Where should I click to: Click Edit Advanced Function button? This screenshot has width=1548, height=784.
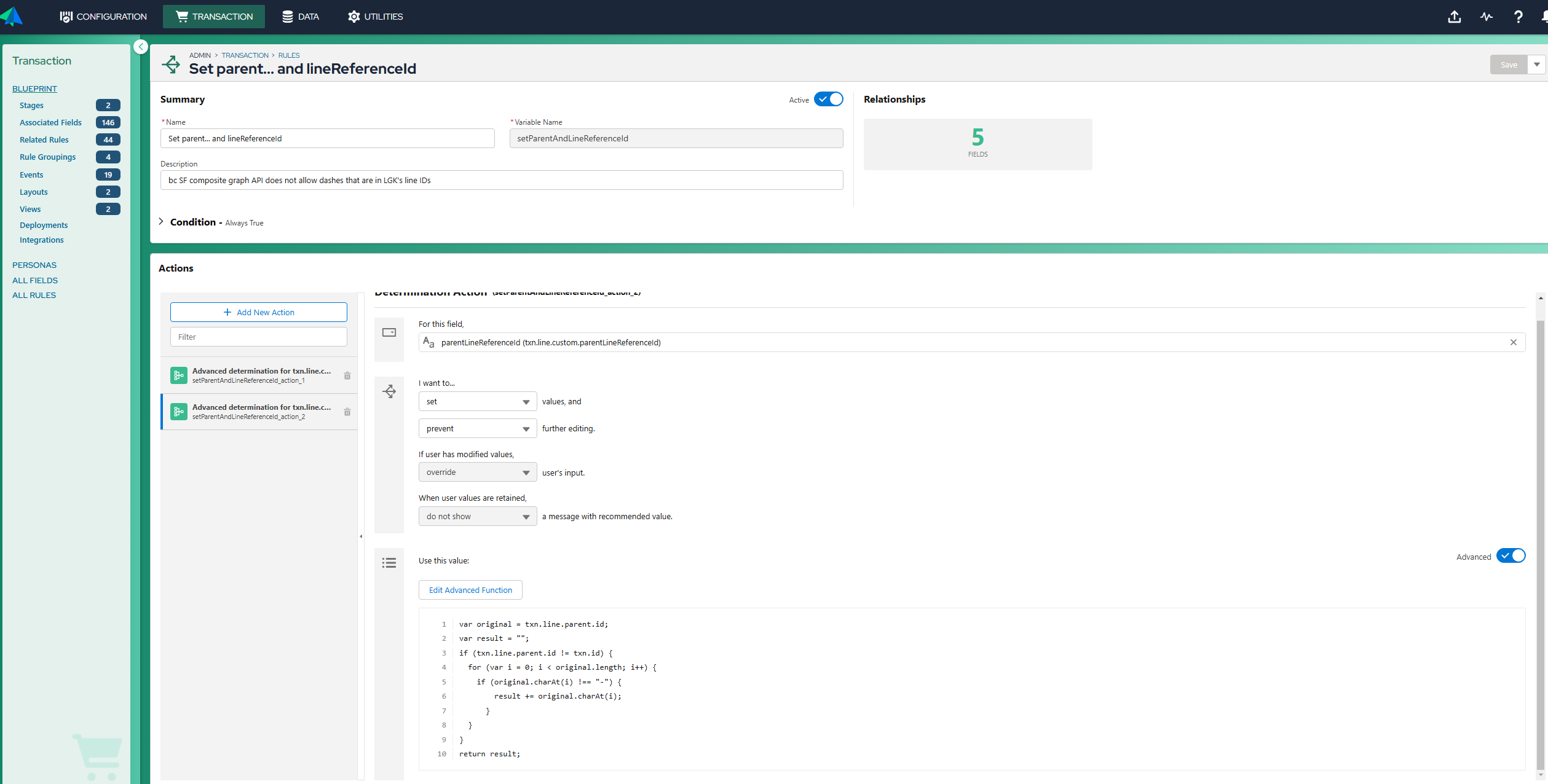(470, 590)
